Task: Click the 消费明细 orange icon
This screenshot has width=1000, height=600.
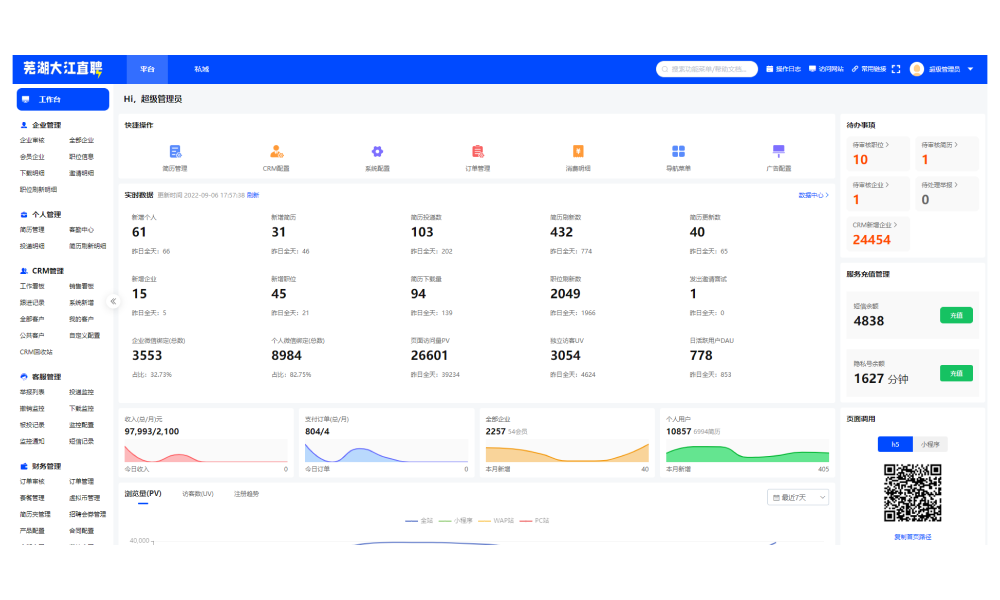Action: click(578, 152)
